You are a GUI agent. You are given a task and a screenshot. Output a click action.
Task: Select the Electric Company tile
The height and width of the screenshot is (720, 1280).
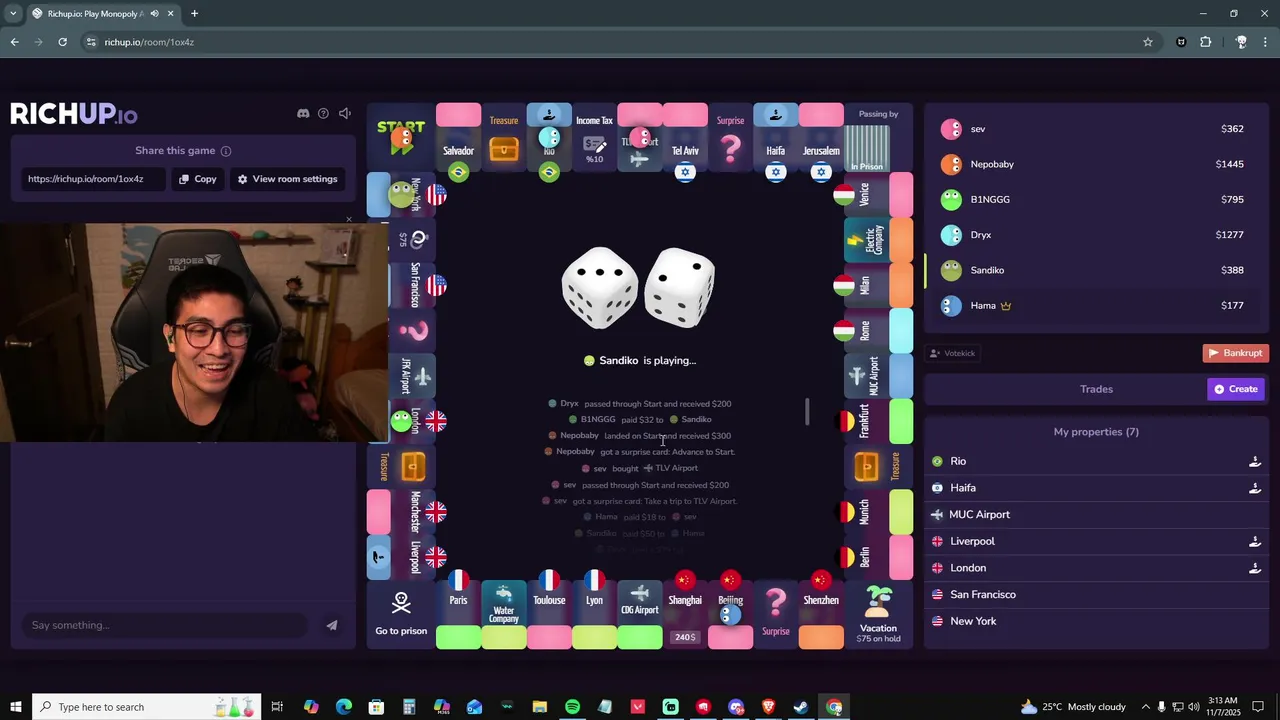point(878,240)
